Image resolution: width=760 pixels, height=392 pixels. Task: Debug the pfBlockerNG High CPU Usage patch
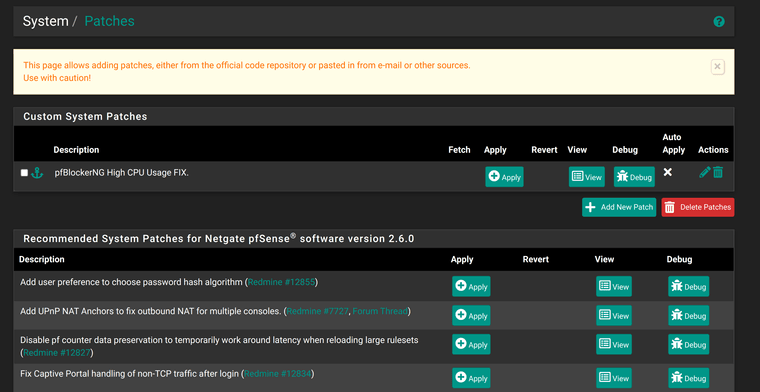click(634, 177)
